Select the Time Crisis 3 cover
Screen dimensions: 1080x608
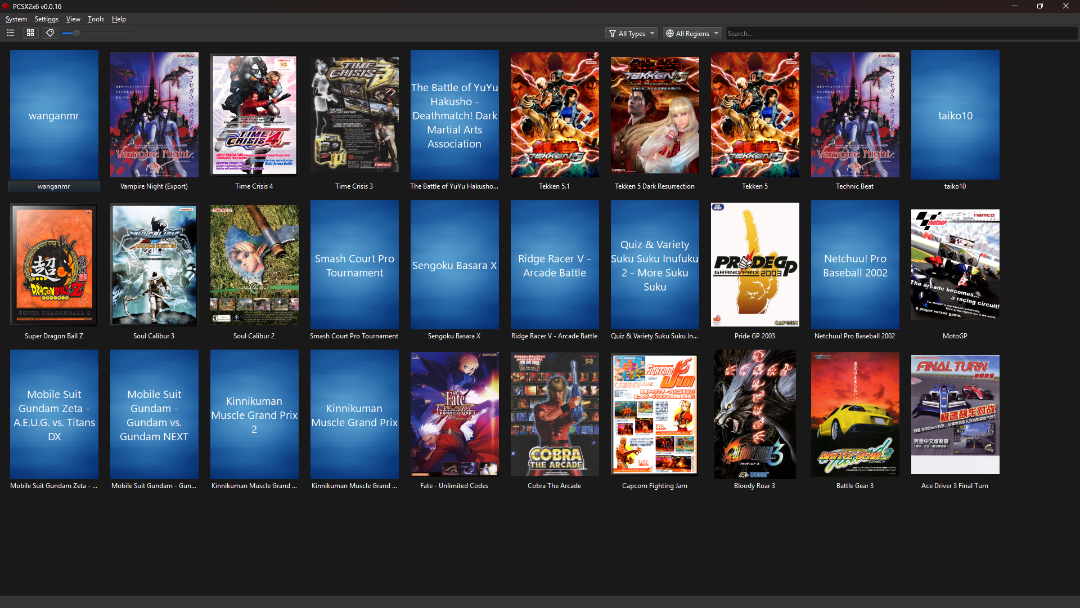pyautogui.click(x=354, y=115)
